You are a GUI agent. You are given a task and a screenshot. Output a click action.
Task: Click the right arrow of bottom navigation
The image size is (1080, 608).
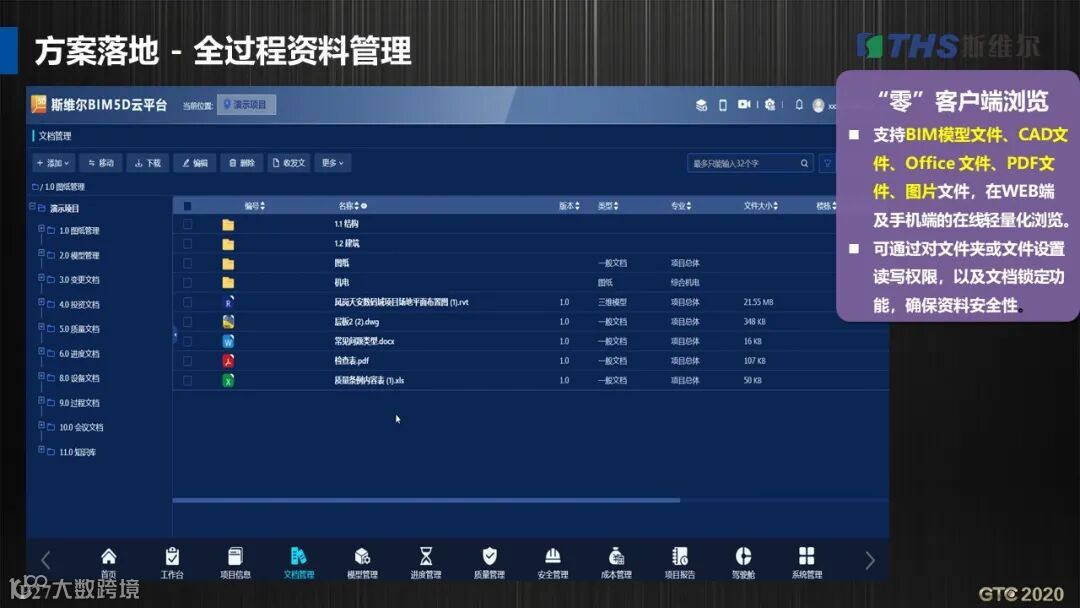click(870, 560)
